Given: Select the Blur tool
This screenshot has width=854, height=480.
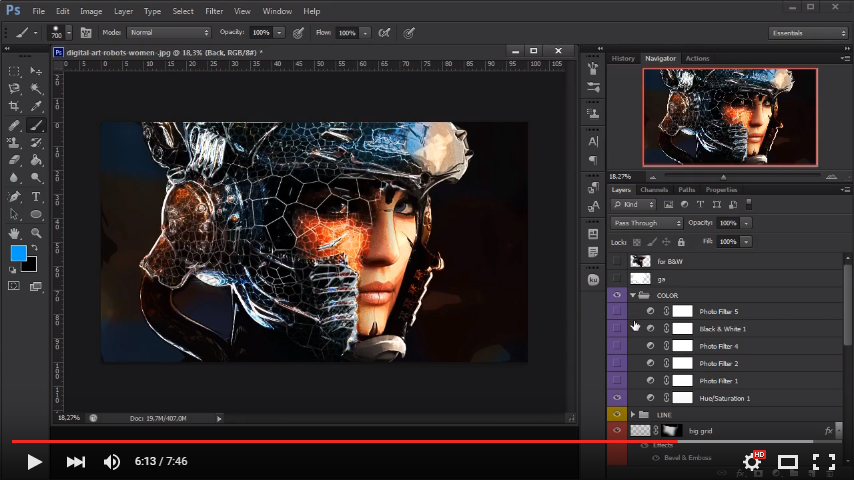Looking at the screenshot, I should tap(14, 178).
